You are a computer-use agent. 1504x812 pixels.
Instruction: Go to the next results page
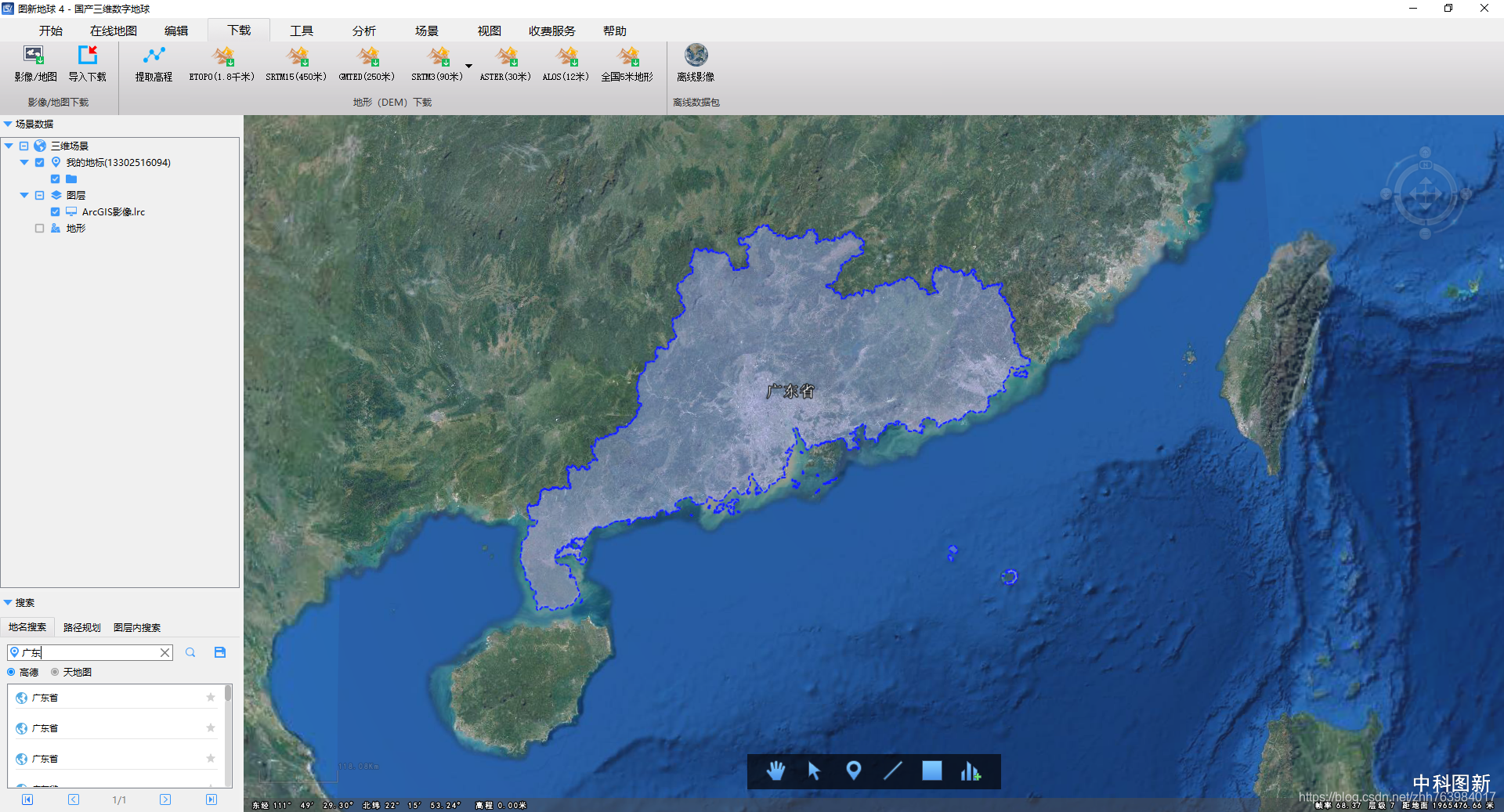pos(165,799)
